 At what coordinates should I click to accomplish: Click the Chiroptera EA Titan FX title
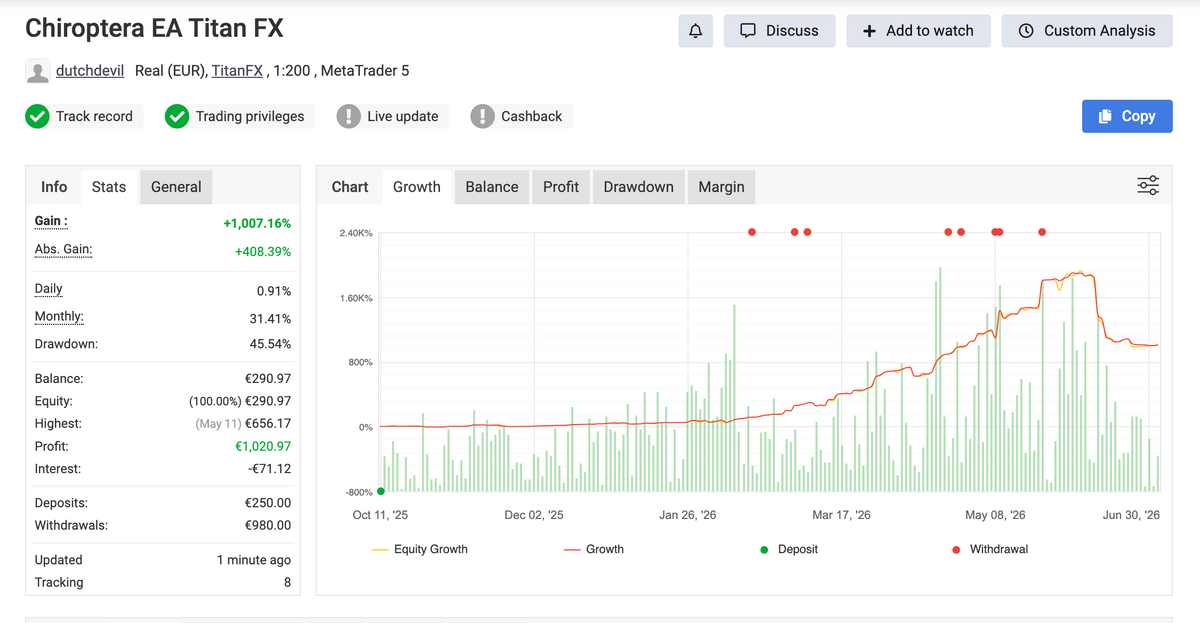(x=154, y=28)
